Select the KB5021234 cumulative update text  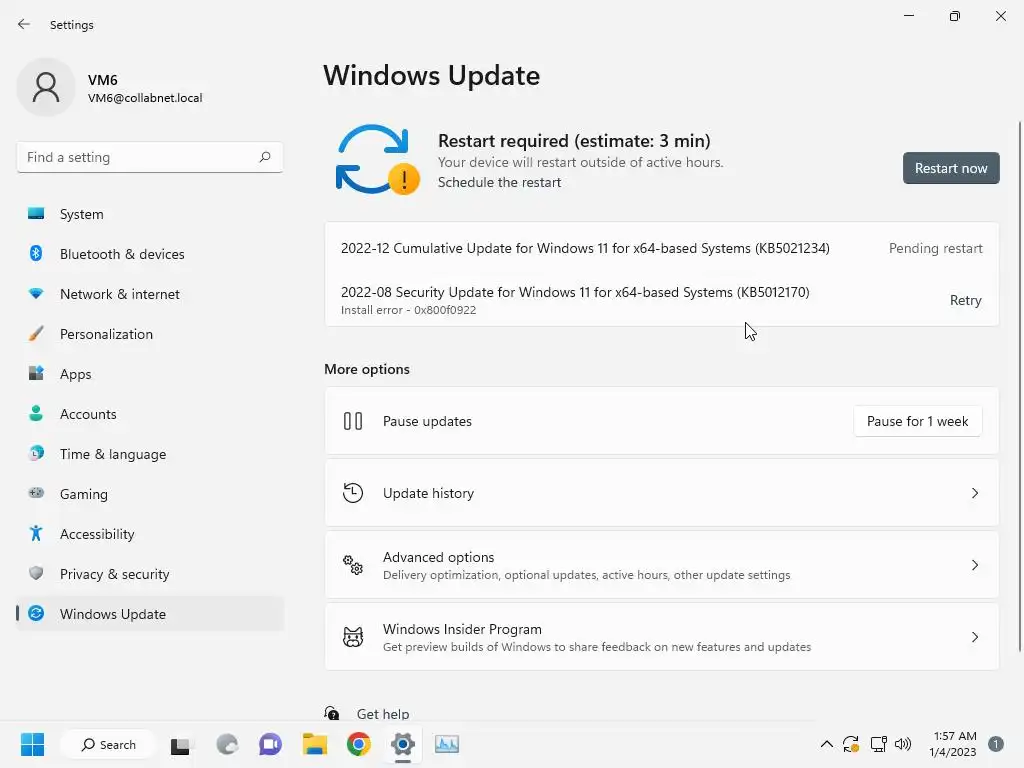(x=585, y=248)
